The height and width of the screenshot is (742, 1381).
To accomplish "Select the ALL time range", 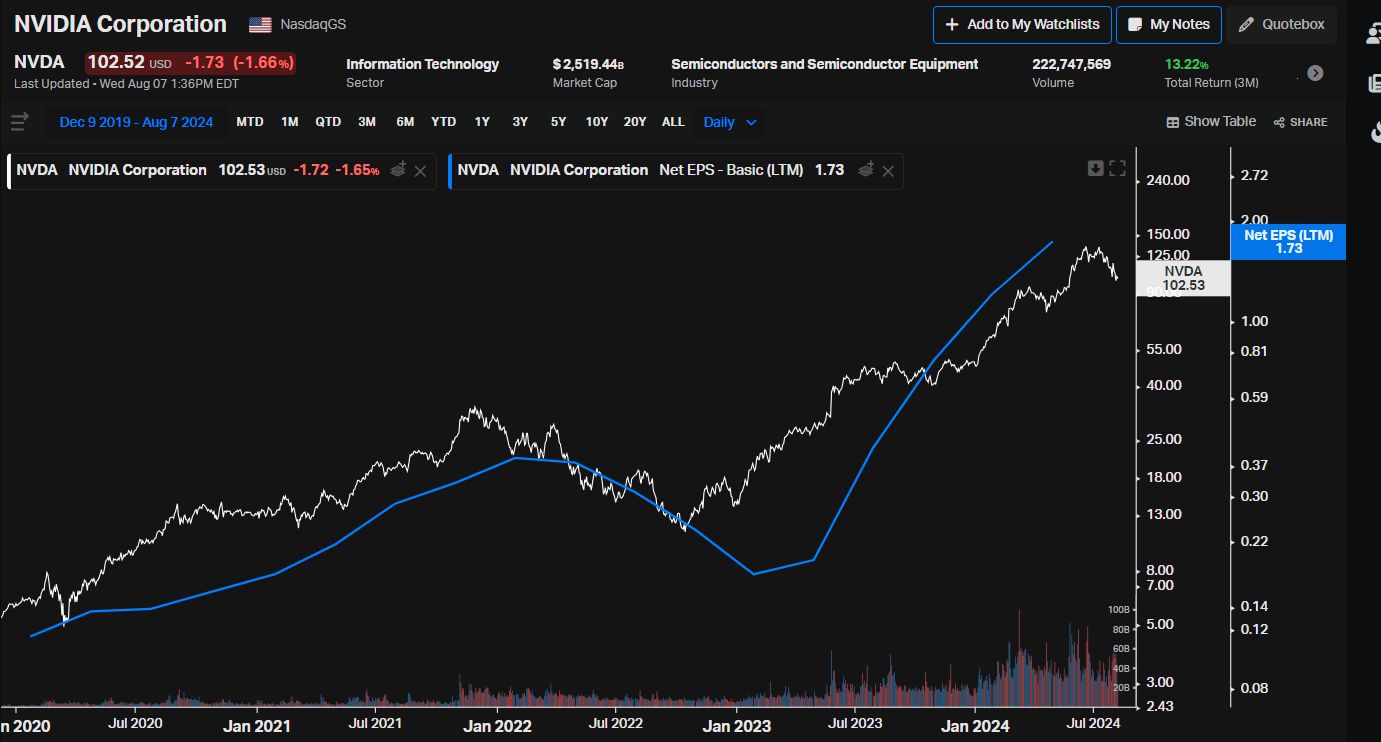I will click(x=673, y=122).
